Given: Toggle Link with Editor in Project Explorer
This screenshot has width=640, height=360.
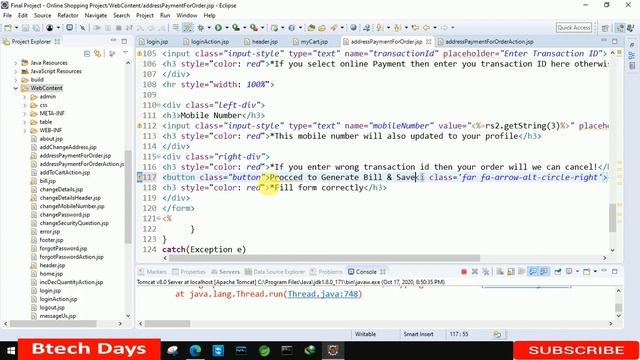Looking at the screenshot, I should (97, 53).
